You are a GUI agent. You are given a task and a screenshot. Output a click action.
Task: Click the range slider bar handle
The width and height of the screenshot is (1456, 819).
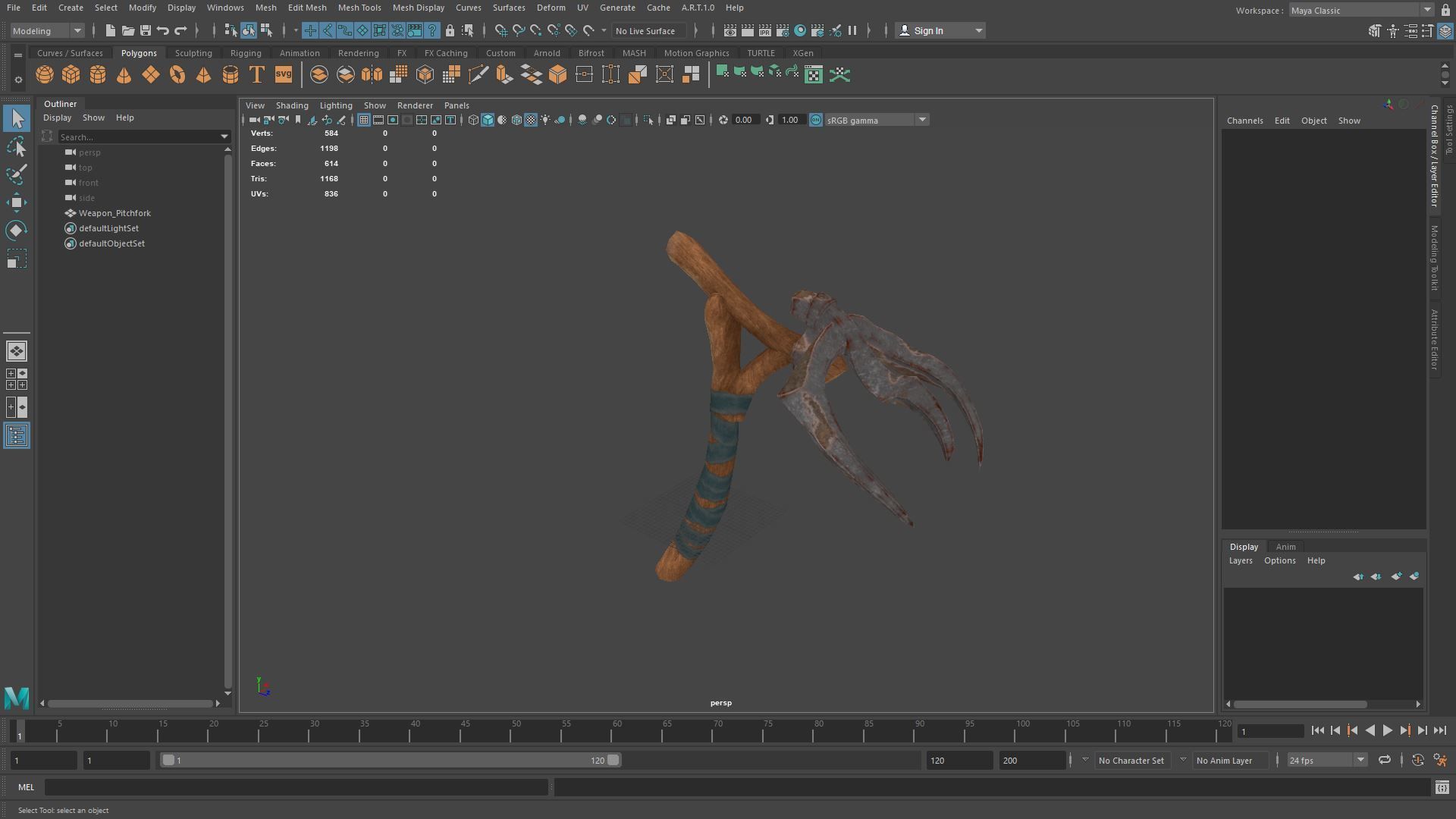coord(391,760)
